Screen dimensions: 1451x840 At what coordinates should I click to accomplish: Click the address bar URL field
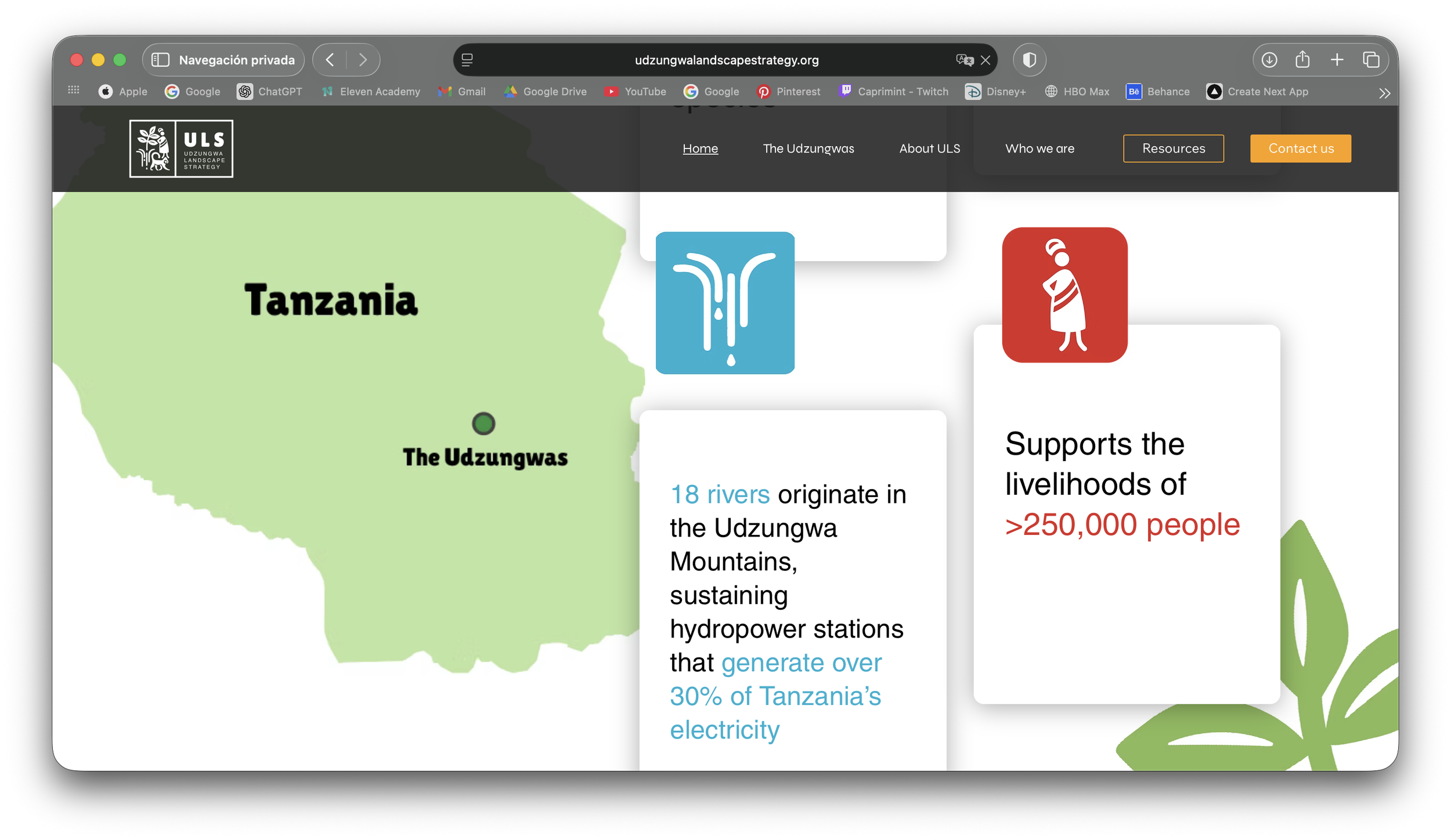[726, 60]
